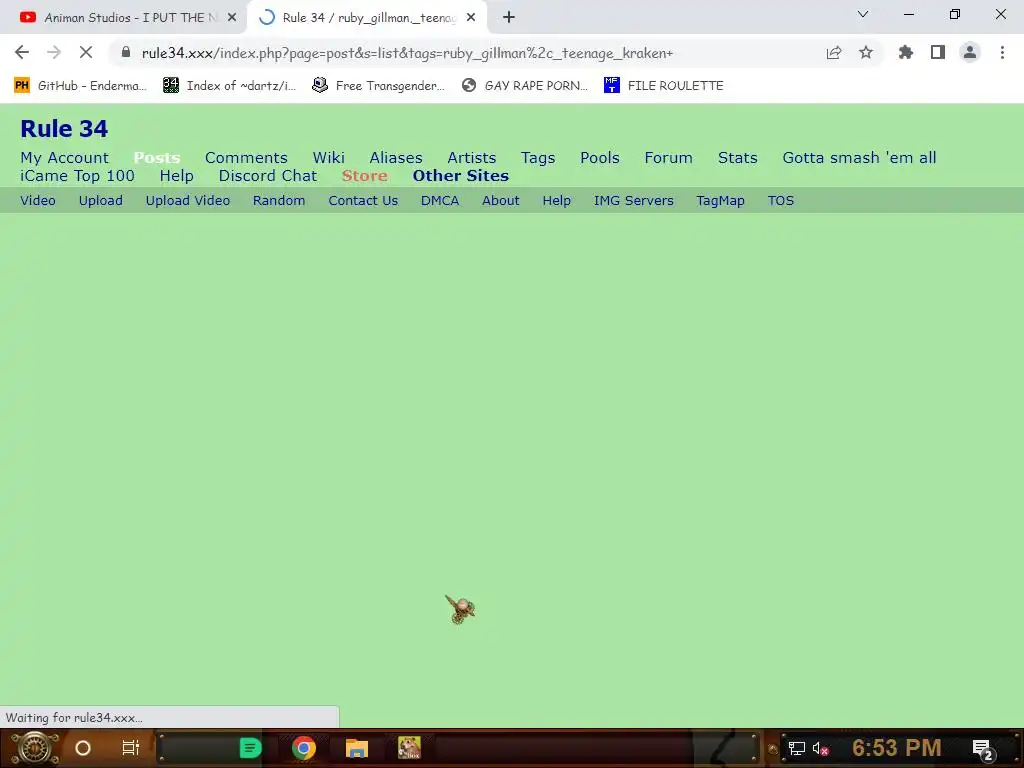Open the TOS link
Image resolution: width=1024 pixels, height=768 pixels.
[780, 200]
